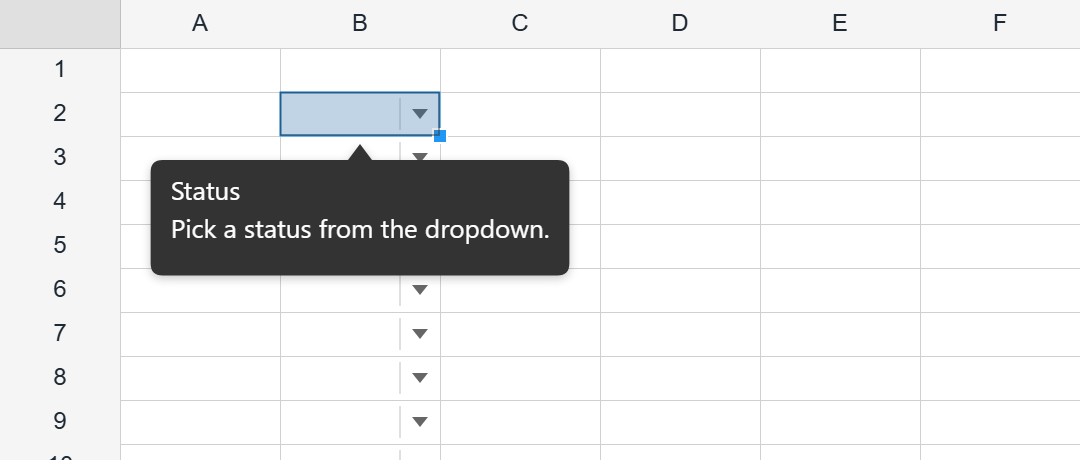
Task: Select column C header
Action: point(520,24)
